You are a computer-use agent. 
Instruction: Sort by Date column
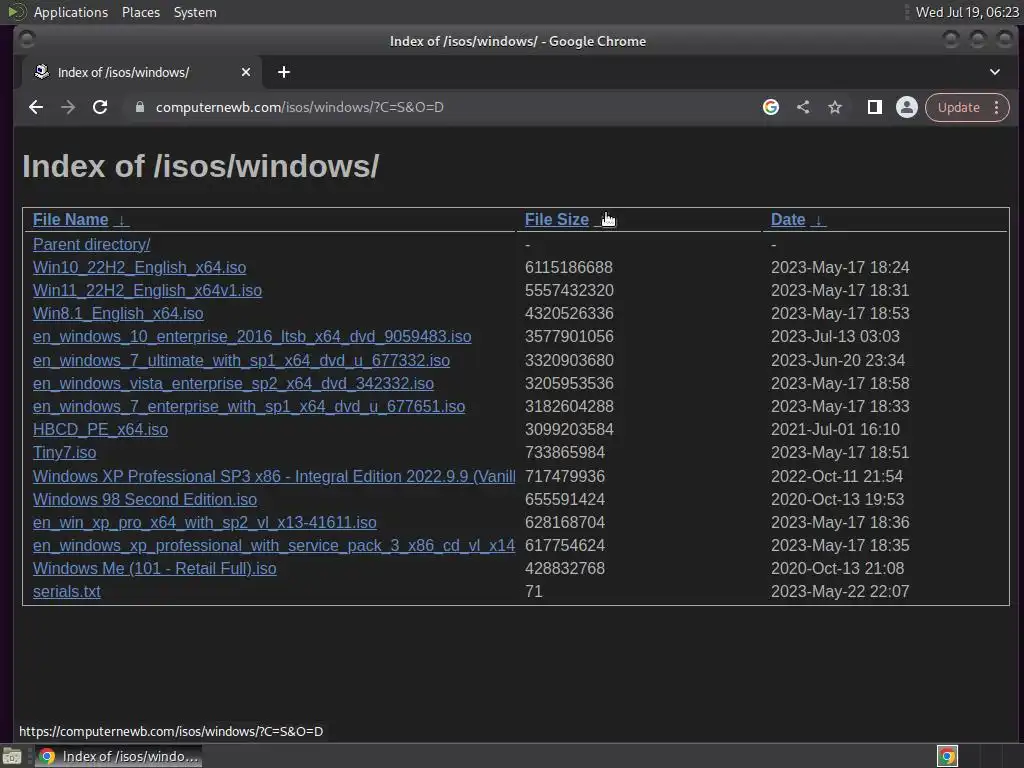788,219
